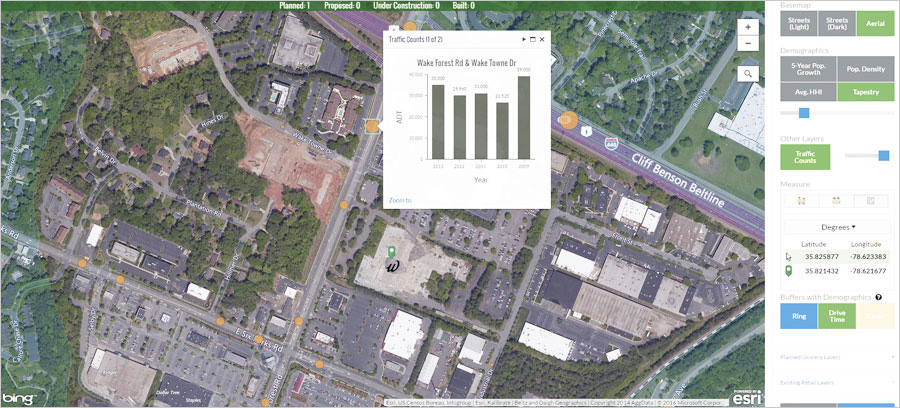Click the Ring buffer button

click(x=798, y=316)
